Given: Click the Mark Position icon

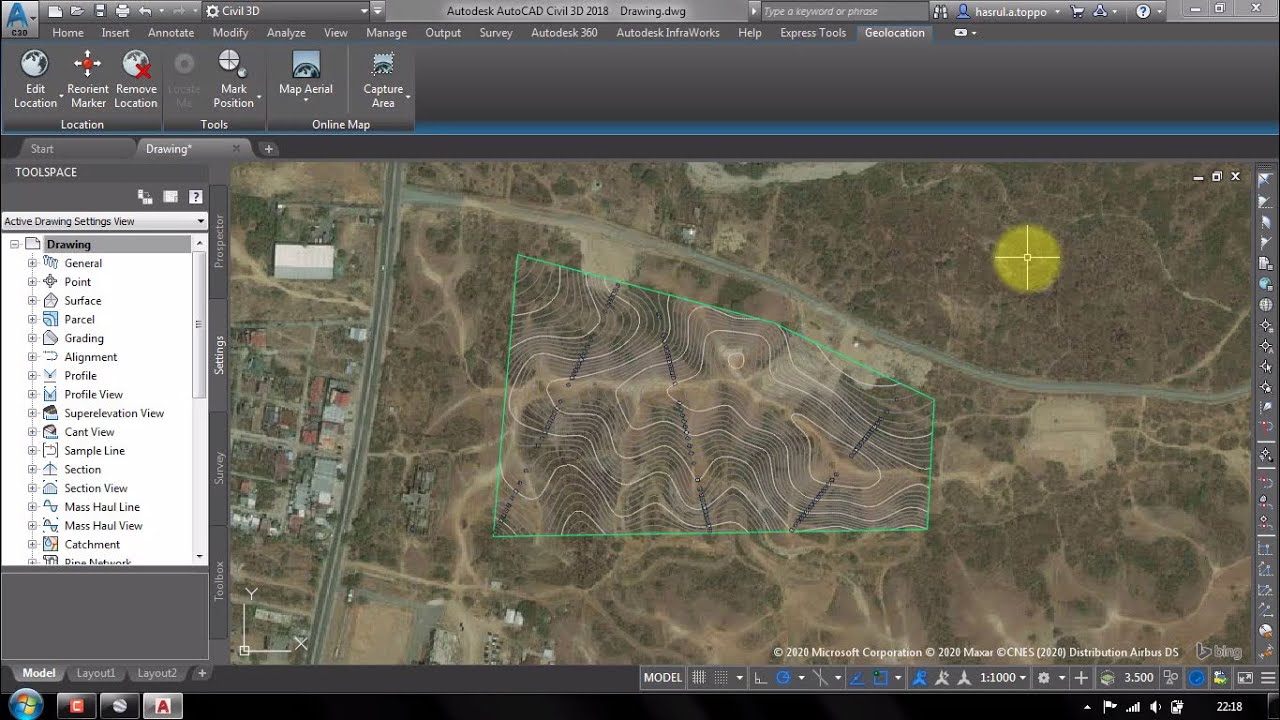Looking at the screenshot, I should (232, 65).
